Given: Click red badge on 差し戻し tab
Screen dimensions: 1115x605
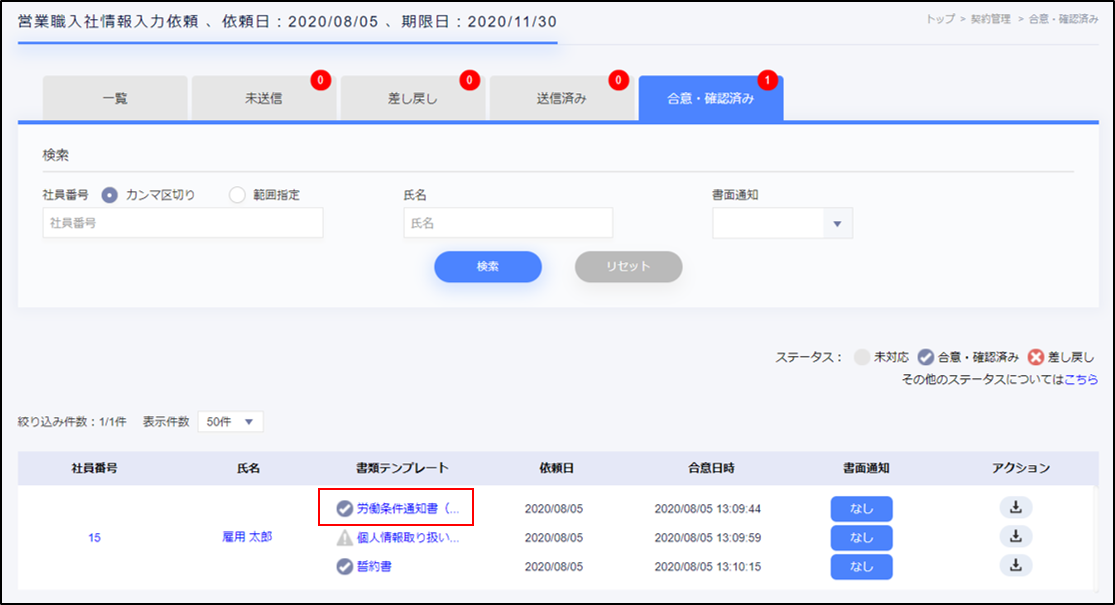Looking at the screenshot, I should [x=469, y=80].
